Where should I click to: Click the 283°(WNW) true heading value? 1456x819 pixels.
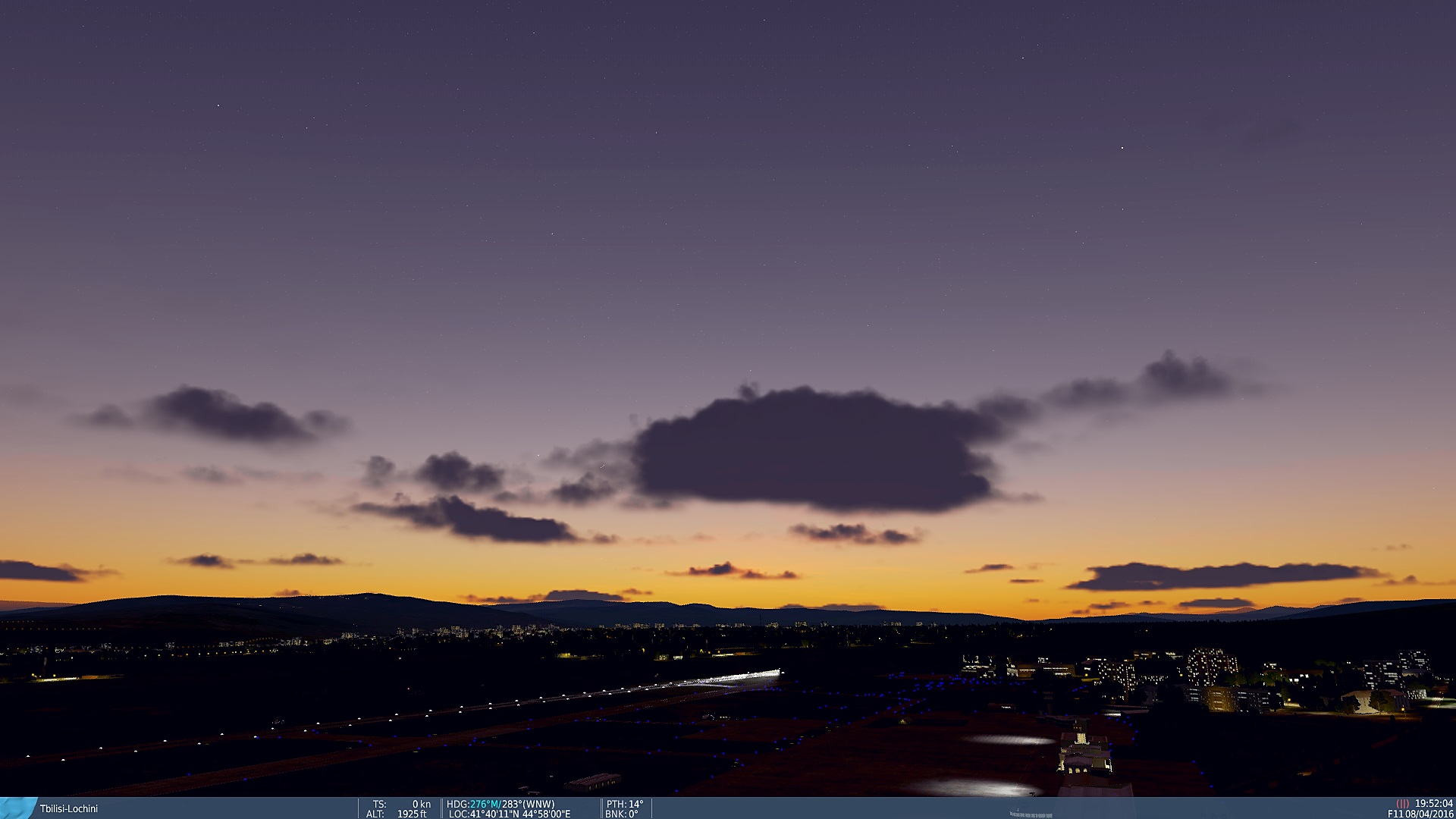point(528,804)
